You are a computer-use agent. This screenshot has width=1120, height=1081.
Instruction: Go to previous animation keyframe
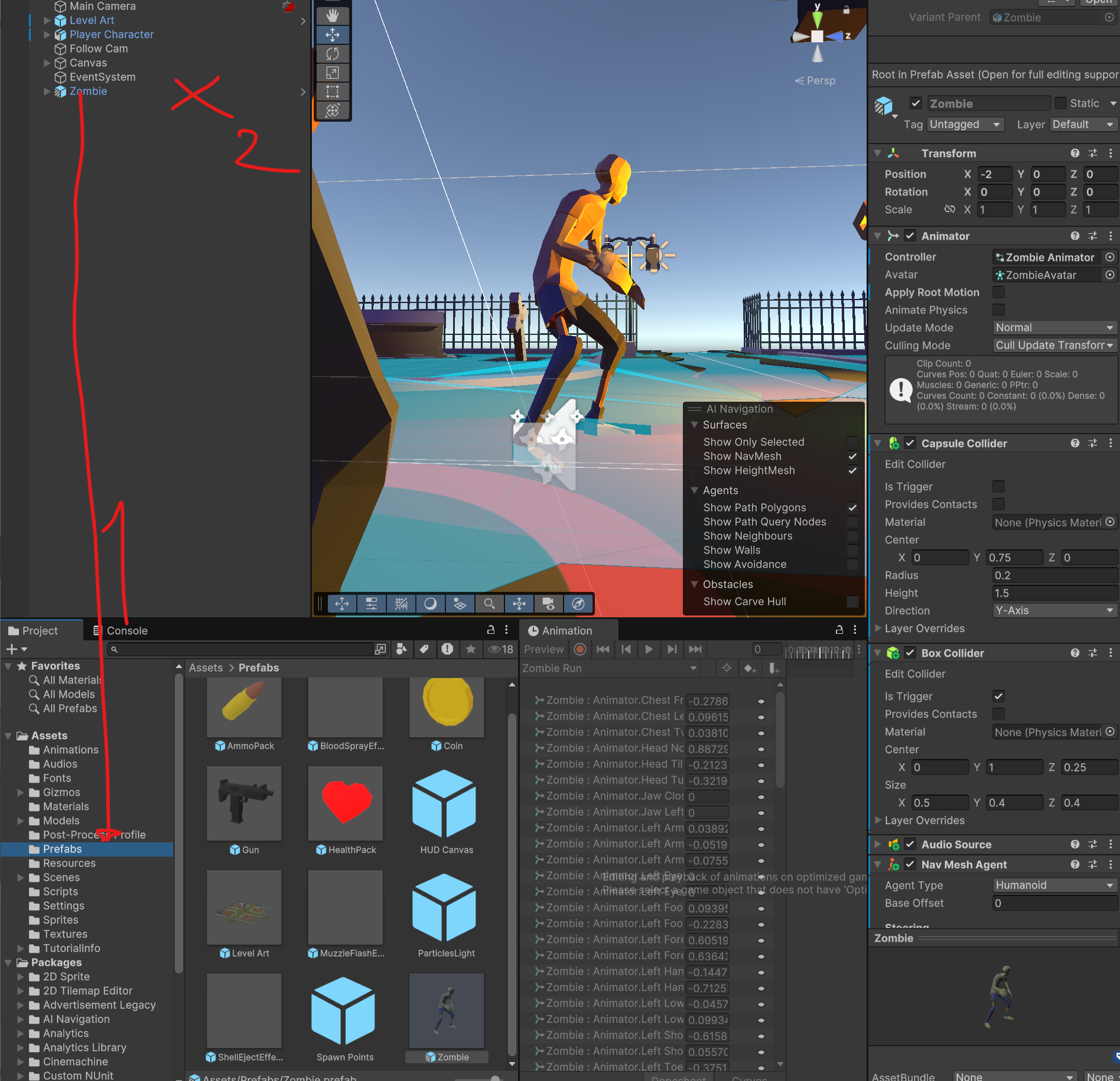(626, 649)
